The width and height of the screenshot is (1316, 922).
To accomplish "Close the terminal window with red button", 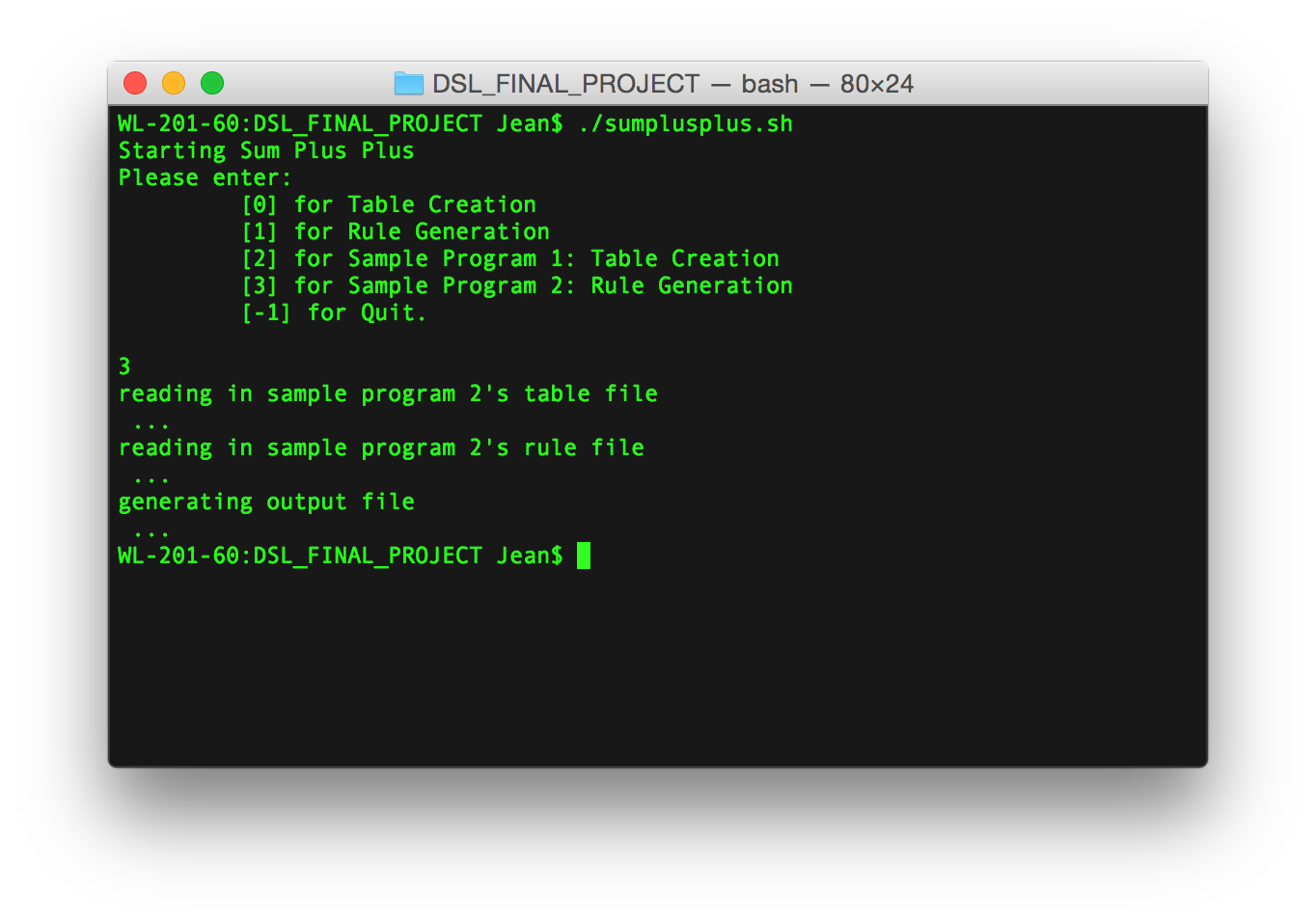I will click(135, 84).
